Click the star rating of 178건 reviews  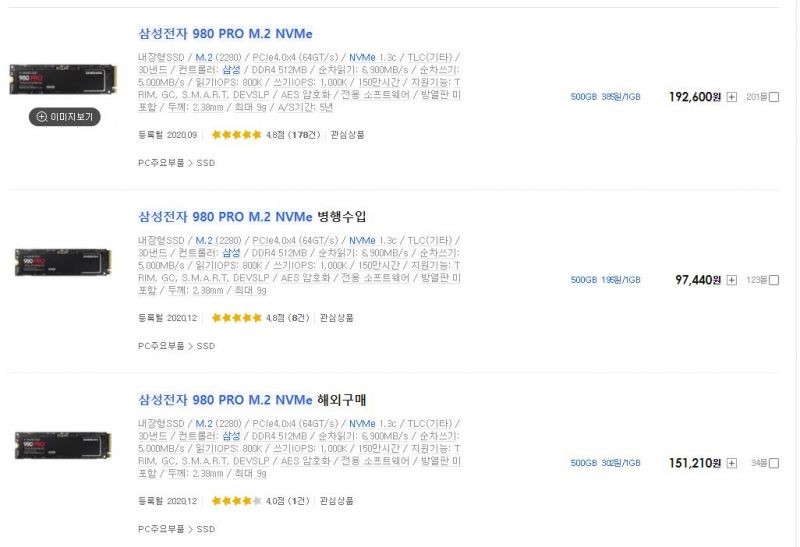[x=236, y=135]
